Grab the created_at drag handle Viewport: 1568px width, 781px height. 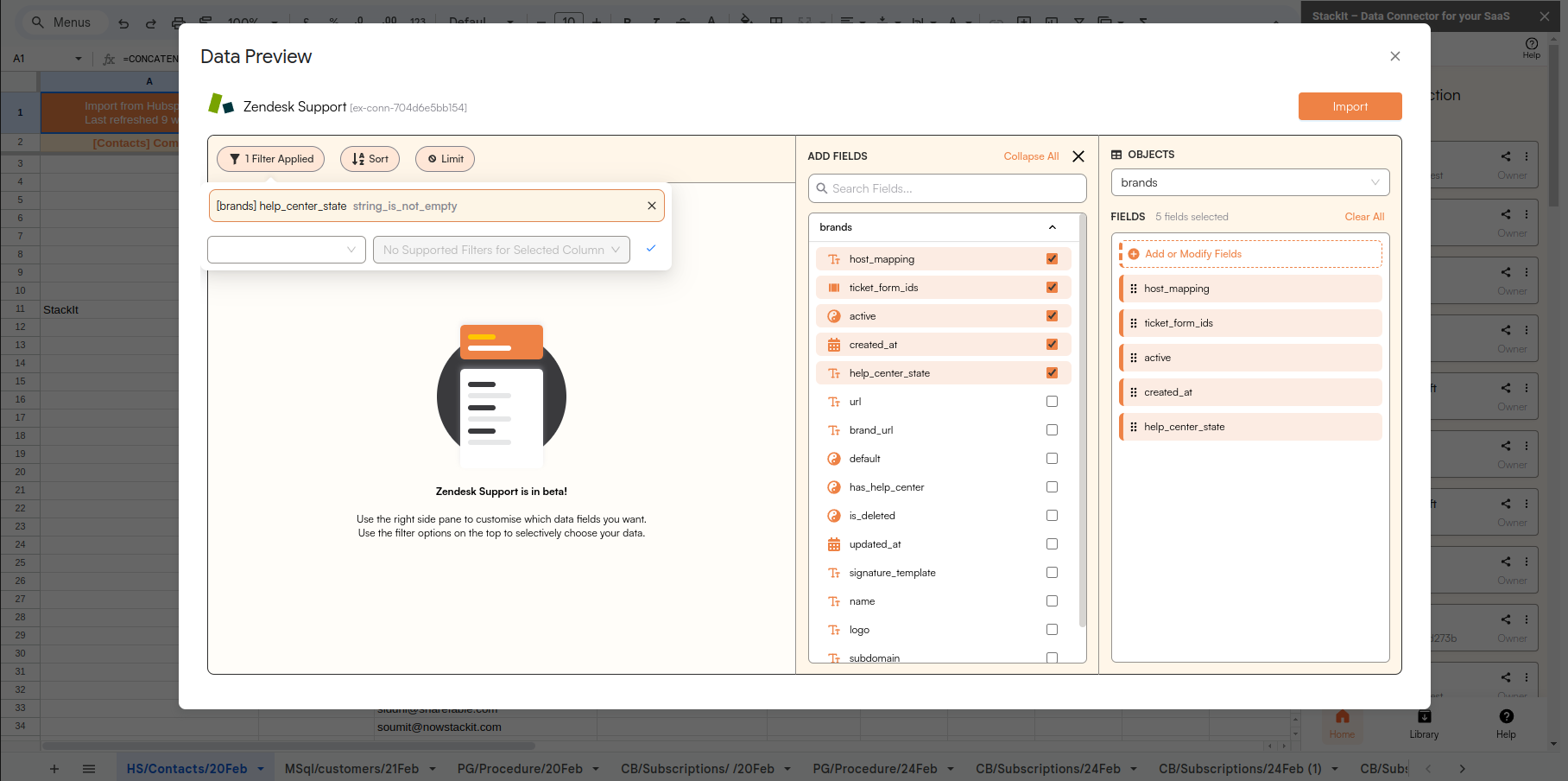coord(1134,392)
